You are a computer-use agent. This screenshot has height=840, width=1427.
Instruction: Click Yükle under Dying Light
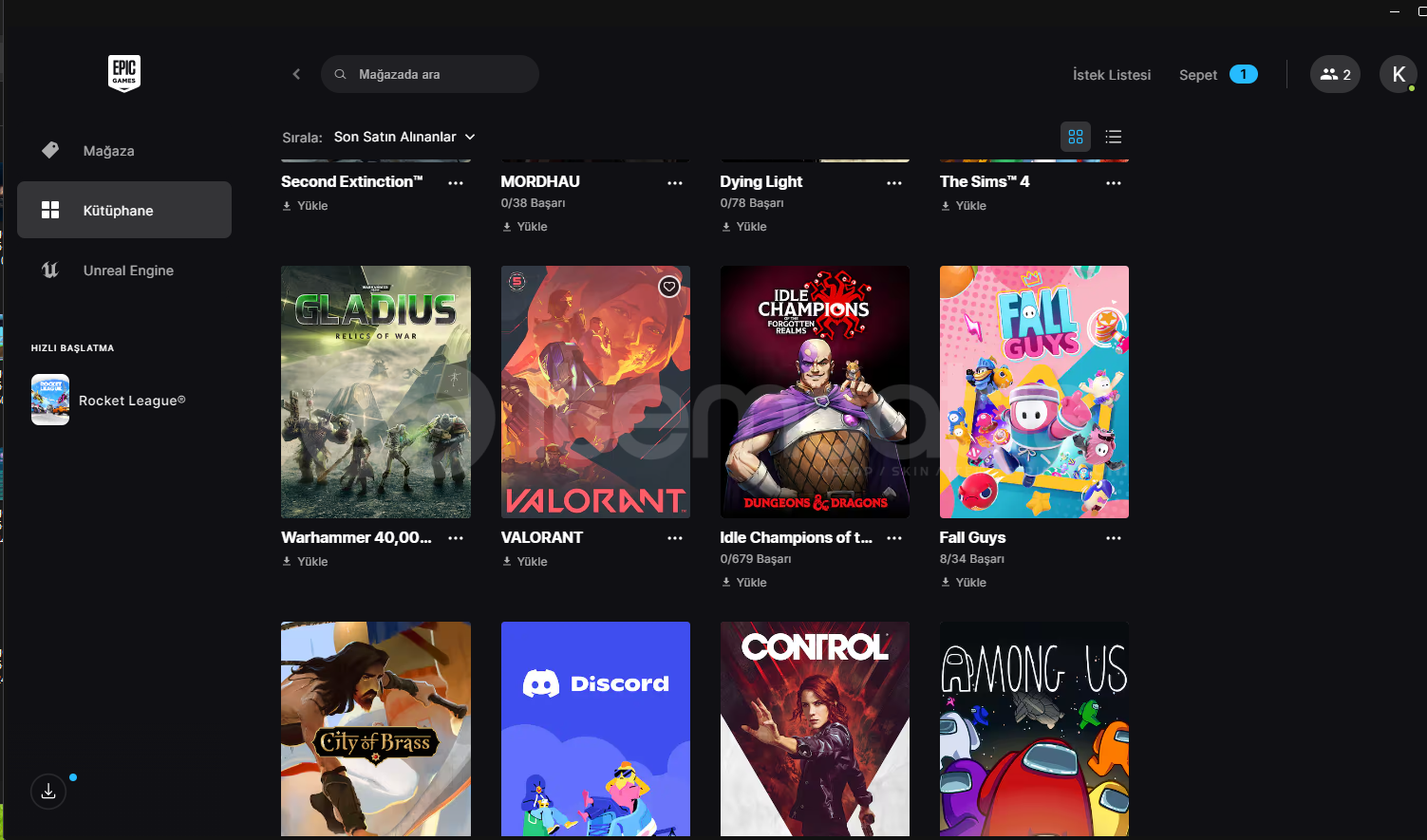coord(743,227)
